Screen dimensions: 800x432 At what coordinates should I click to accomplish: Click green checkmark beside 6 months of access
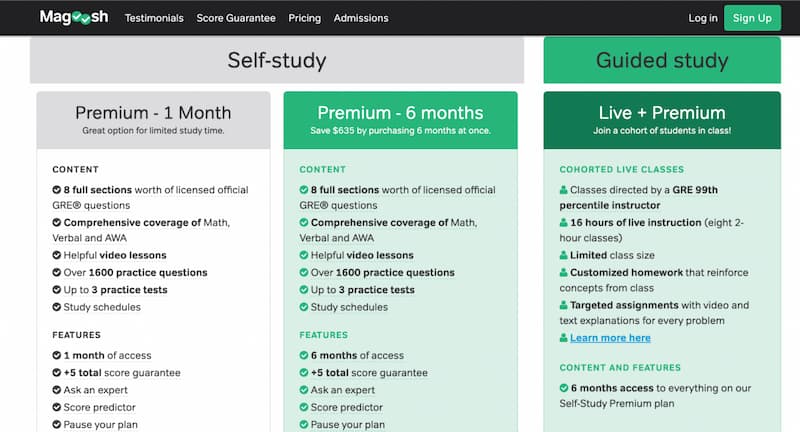(304, 355)
